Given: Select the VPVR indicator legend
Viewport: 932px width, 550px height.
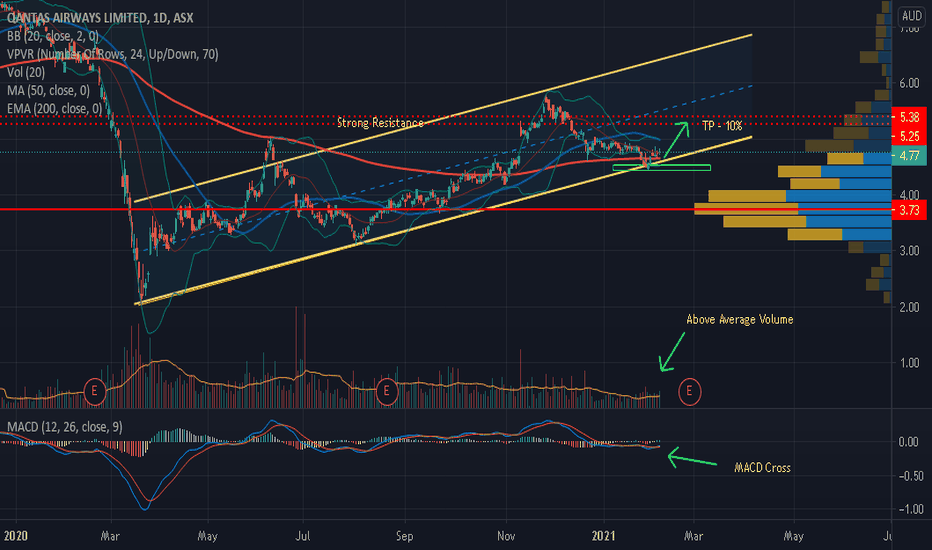Looking at the screenshot, I should [x=112, y=54].
